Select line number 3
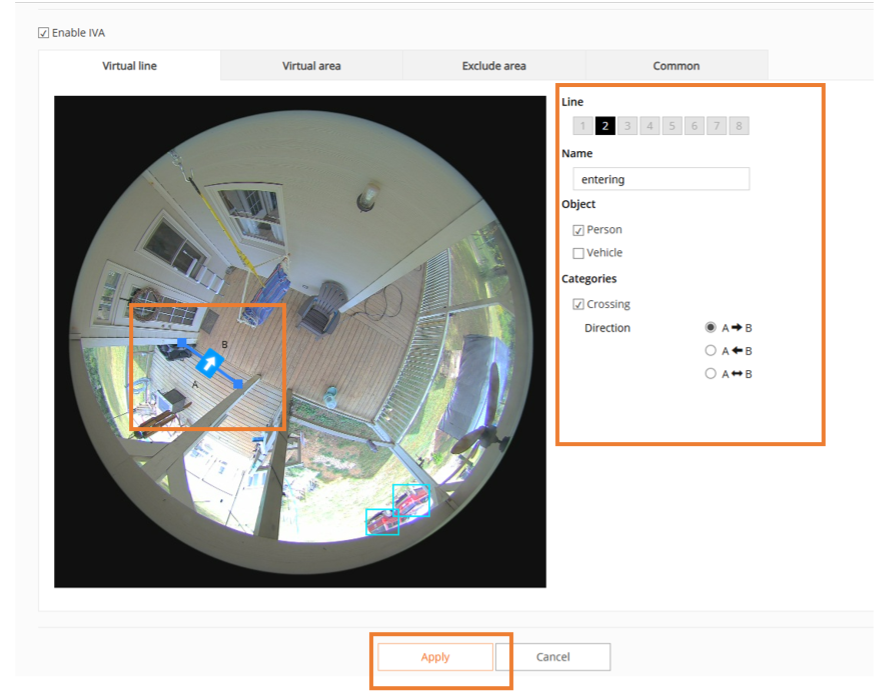 pos(627,126)
